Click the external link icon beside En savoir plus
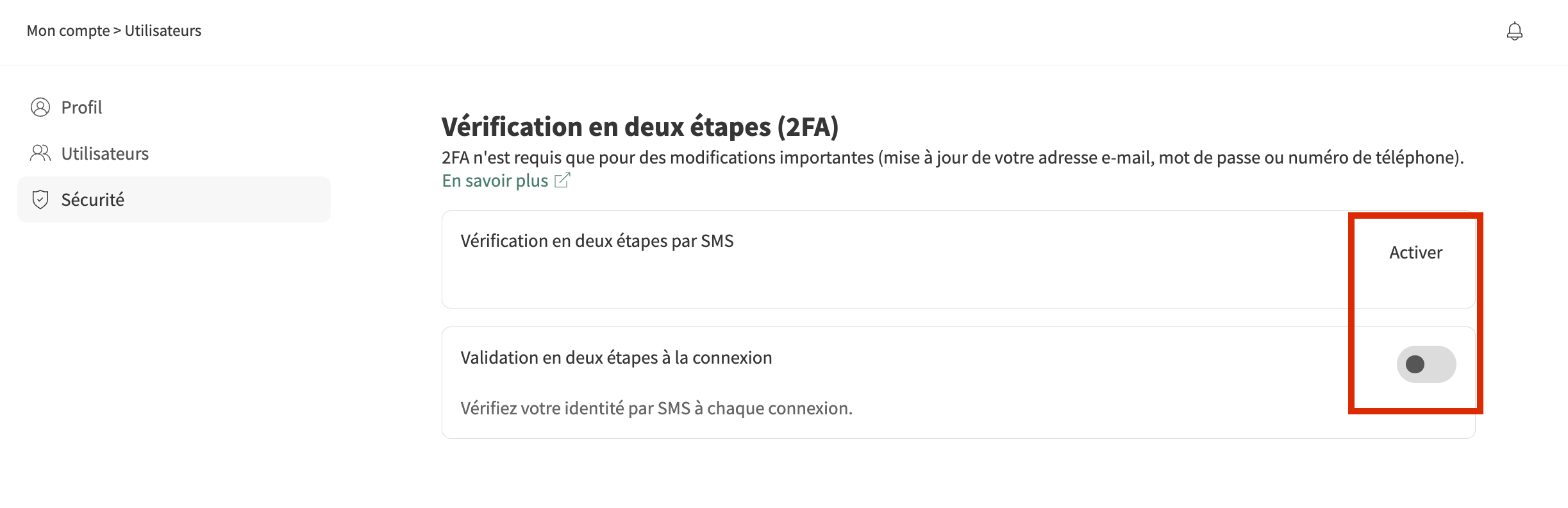1568x508 pixels. pyautogui.click(x=562, y=181)
